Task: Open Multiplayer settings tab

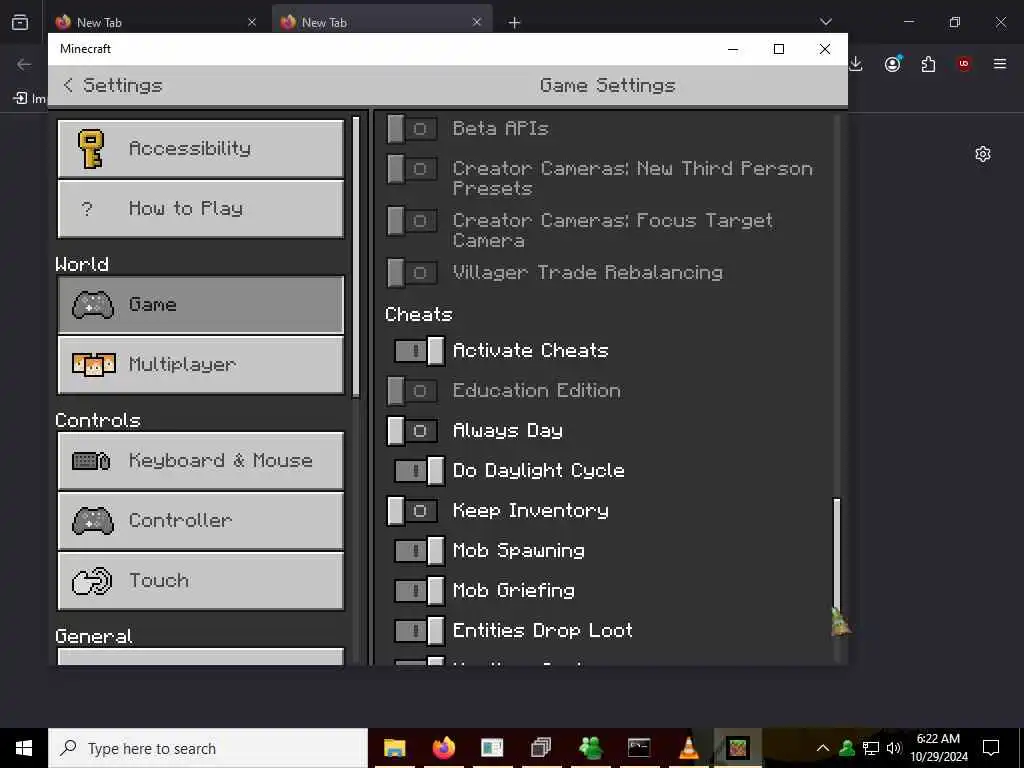Action: 200,364
